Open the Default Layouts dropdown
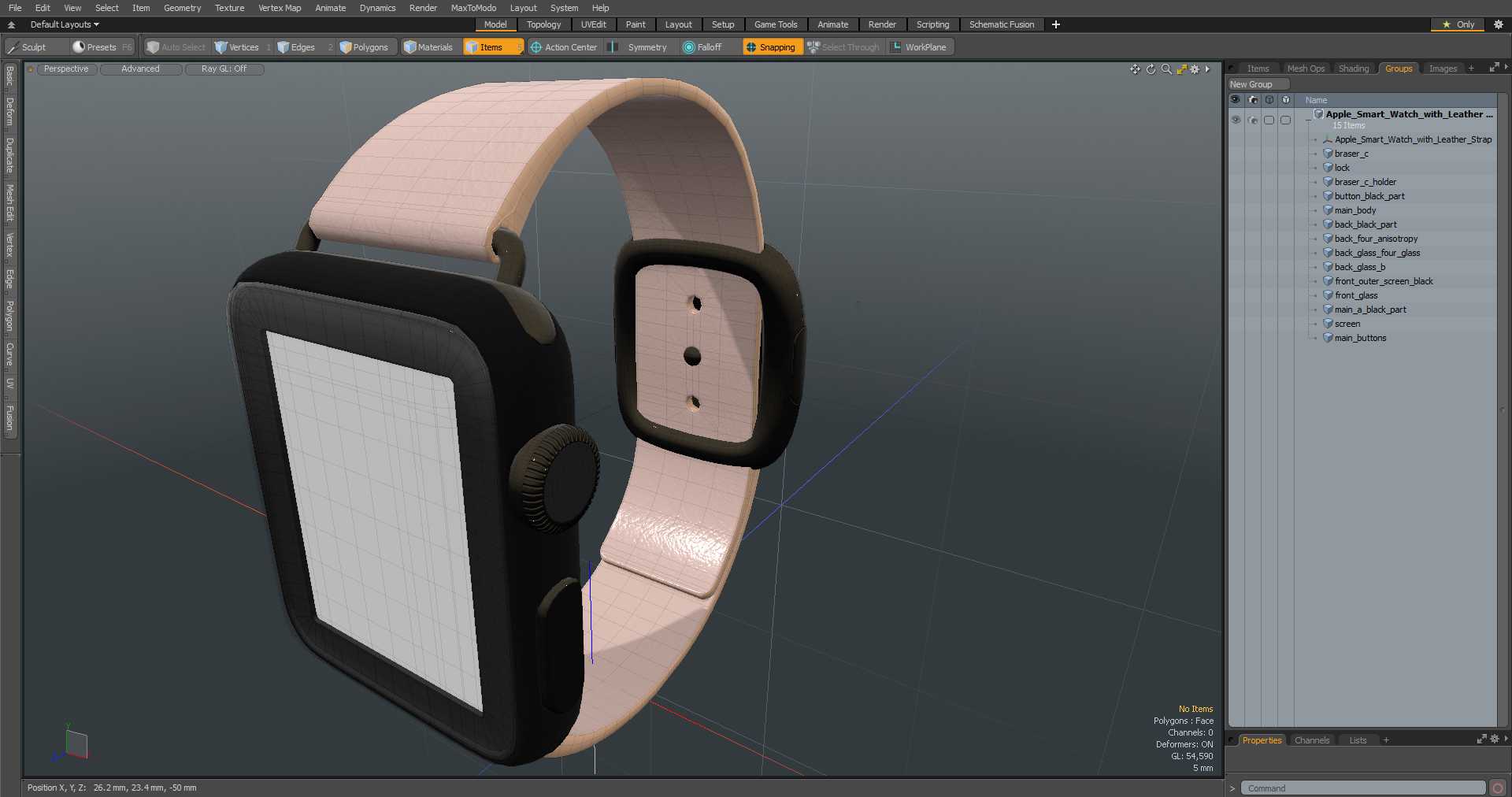The height and width of the screenshot is (797, 1512). [x=65, y=24]
